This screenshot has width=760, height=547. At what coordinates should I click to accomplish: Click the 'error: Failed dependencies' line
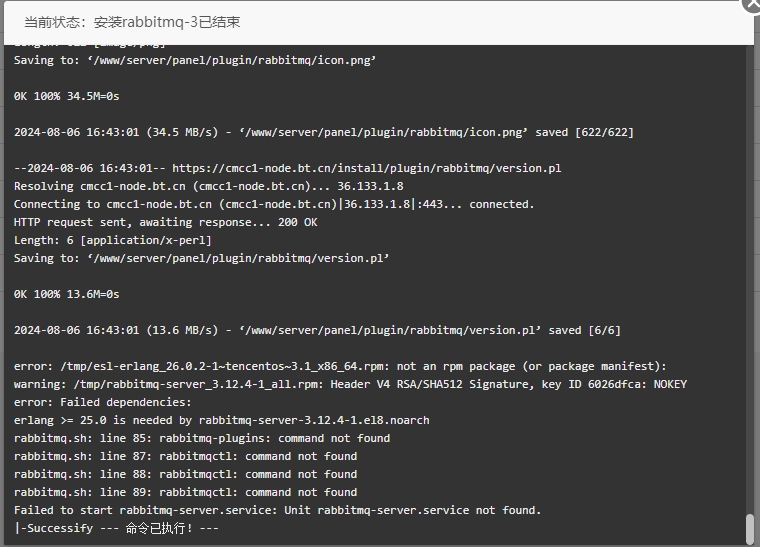103,402
